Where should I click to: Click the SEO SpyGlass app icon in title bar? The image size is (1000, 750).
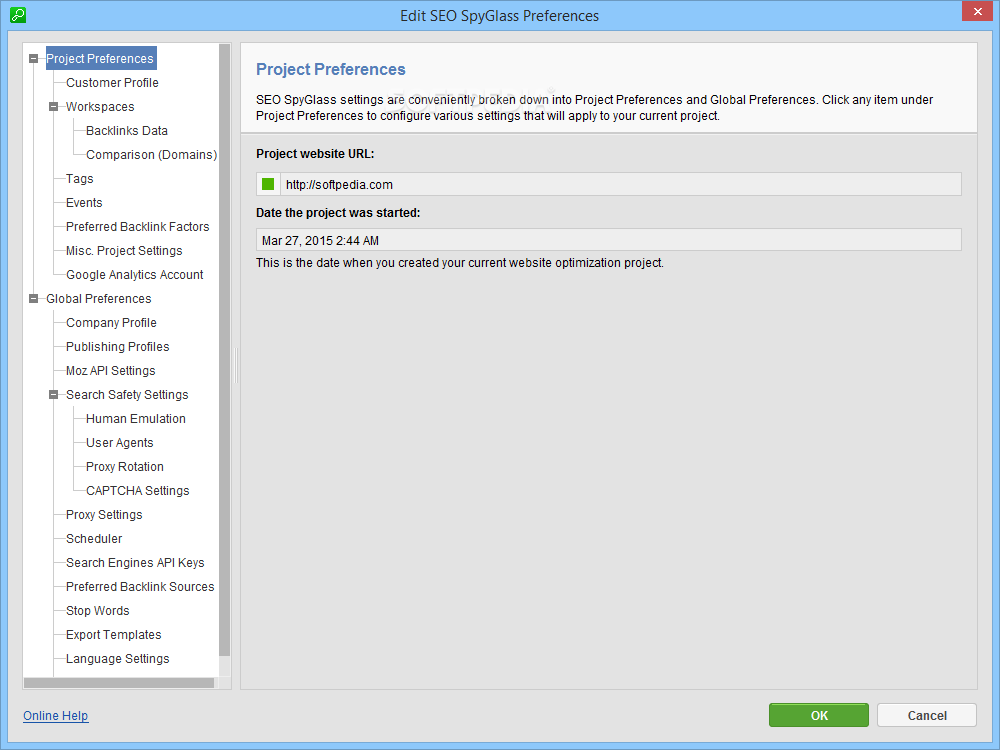[x=18, y=15]
